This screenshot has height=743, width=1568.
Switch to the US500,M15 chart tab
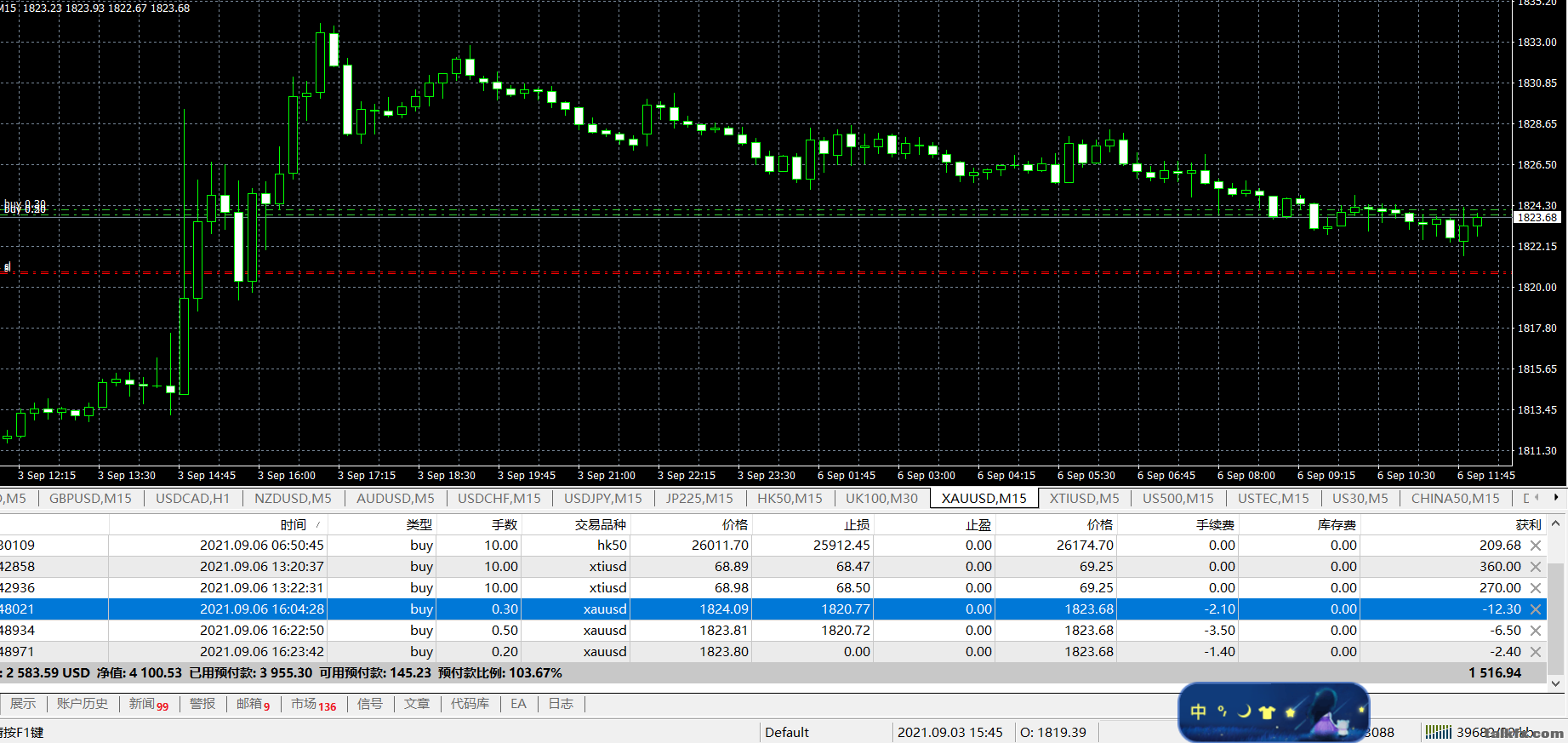(x=1178, y=499)
